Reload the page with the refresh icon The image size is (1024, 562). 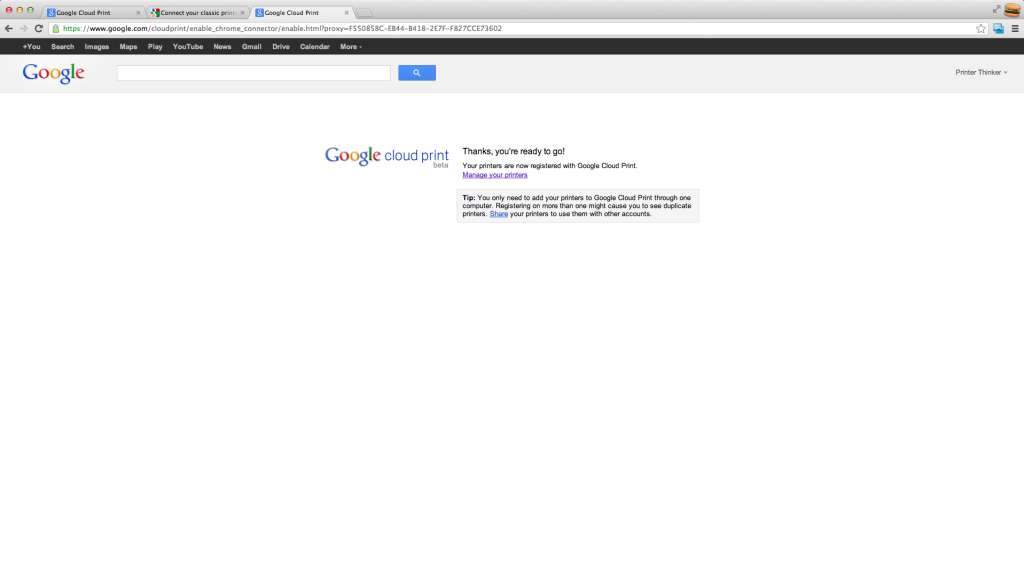39,29
